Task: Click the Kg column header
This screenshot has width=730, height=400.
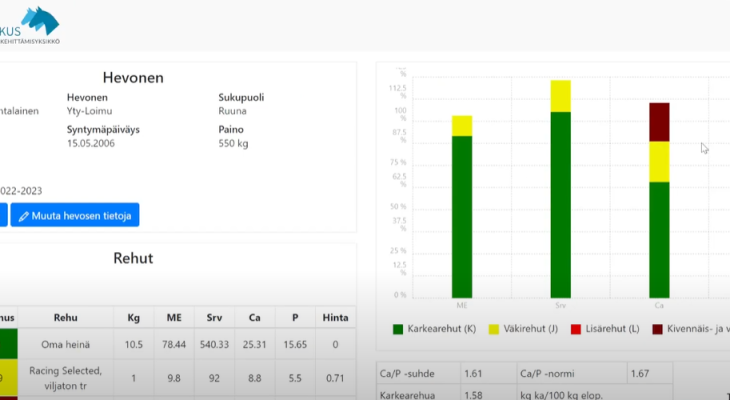Action: pos(133,318)
